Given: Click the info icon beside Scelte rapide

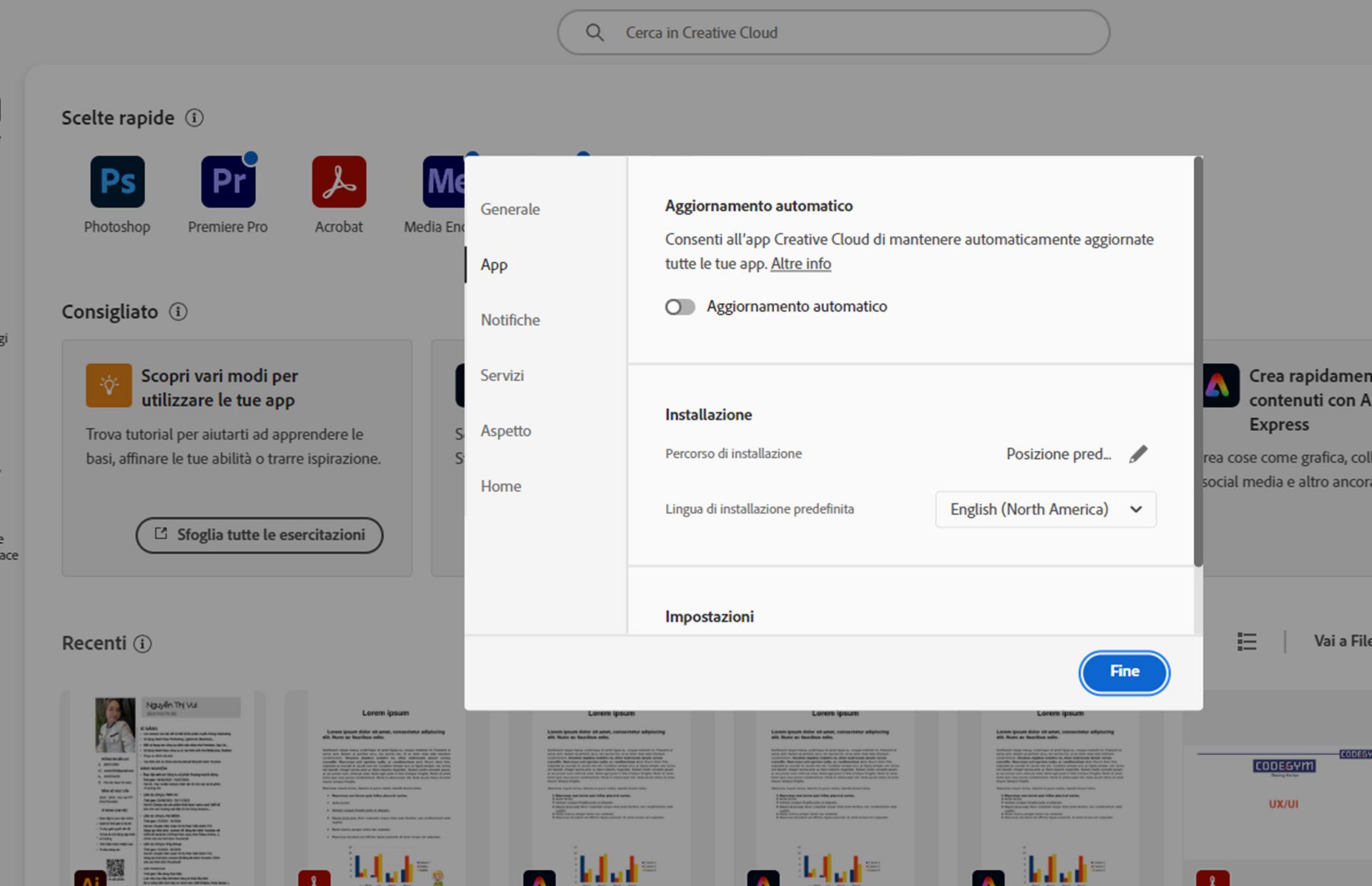Looking at the screenshot, I should click(194, 118).
